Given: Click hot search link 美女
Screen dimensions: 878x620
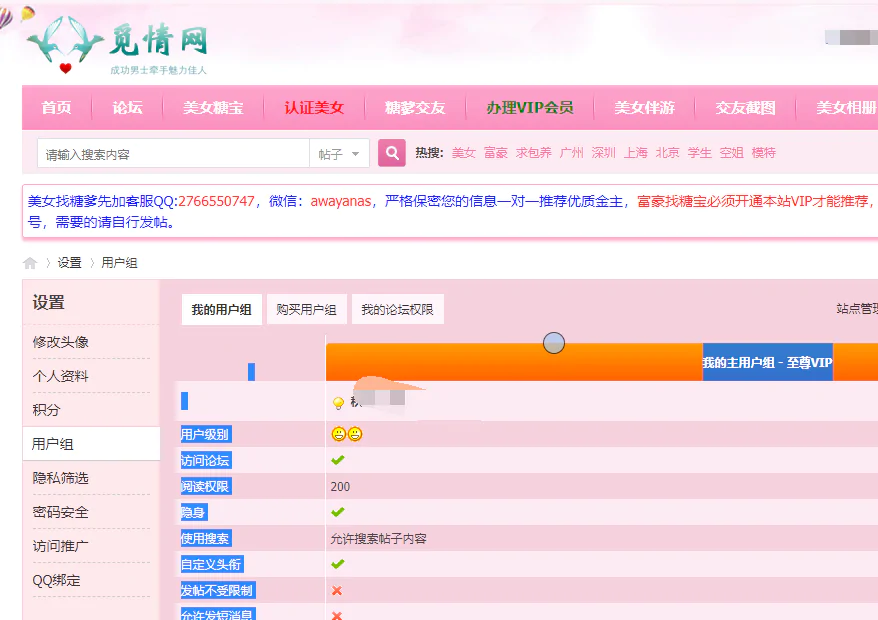Looking at the screenshot, I should [x=464, y=153].
